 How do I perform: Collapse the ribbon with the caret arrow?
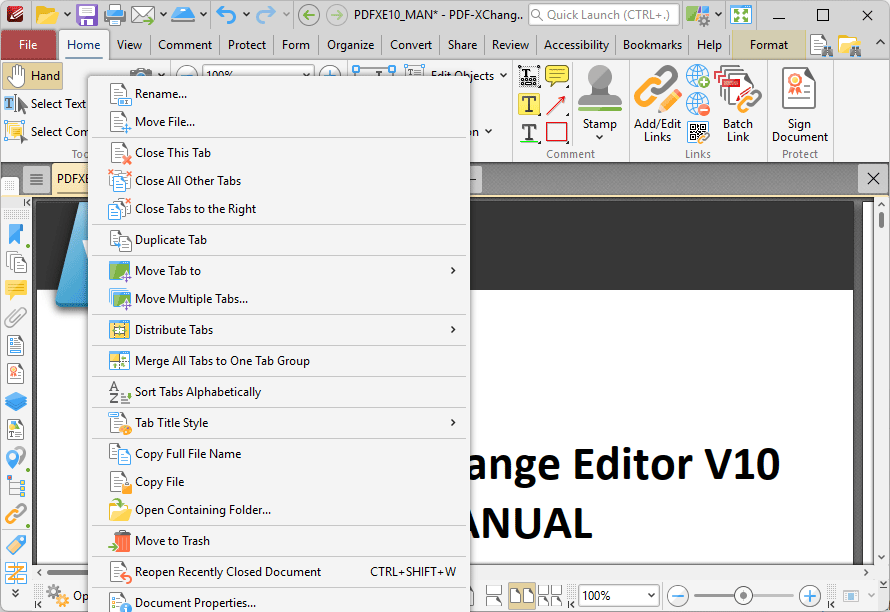879,43
